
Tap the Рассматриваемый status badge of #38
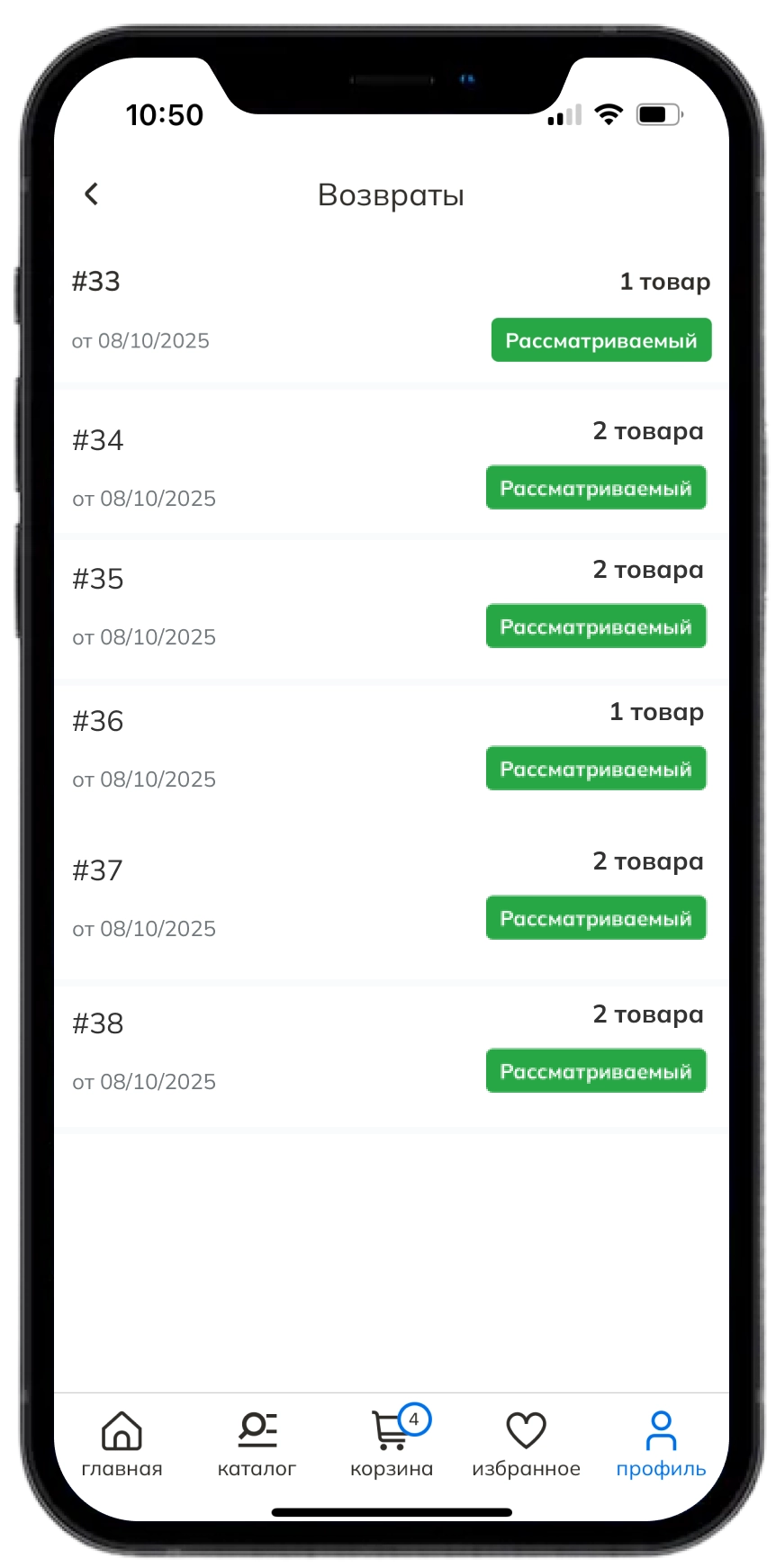[x=596, y=1071]
